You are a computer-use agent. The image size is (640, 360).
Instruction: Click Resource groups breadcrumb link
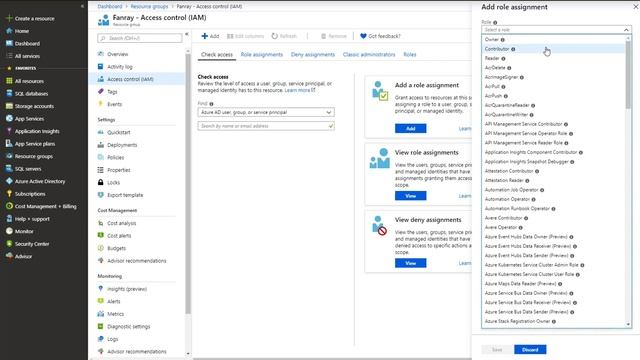point(149,7)
